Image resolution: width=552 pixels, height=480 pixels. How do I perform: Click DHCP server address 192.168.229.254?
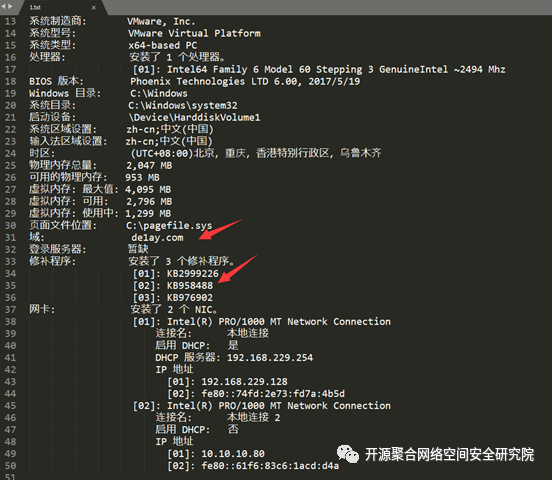tap(270, 358)
